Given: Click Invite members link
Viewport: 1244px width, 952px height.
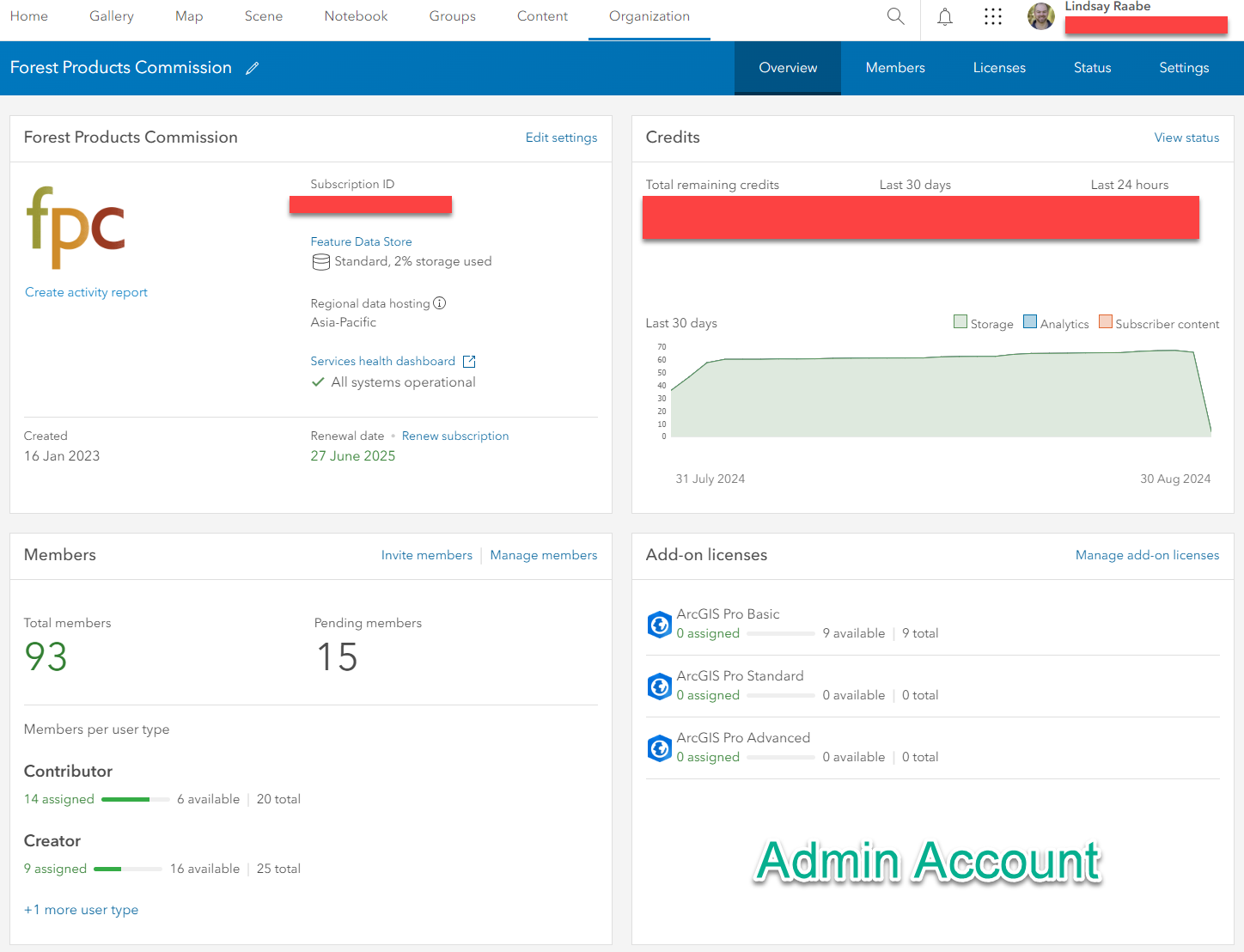Looking at the screenshot, I should pyautogui.click(x=427, y=555).
